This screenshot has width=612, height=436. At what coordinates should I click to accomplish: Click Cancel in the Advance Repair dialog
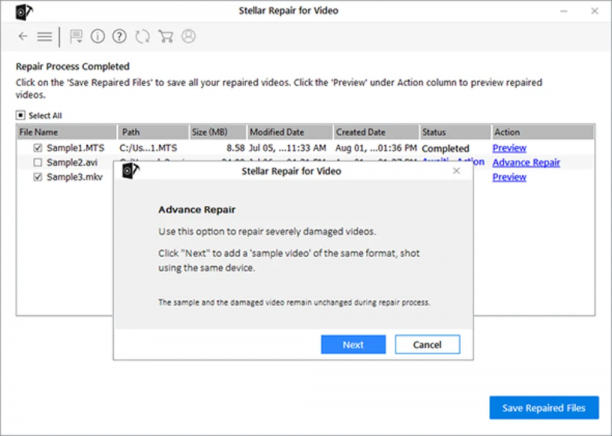coord(427,345)
